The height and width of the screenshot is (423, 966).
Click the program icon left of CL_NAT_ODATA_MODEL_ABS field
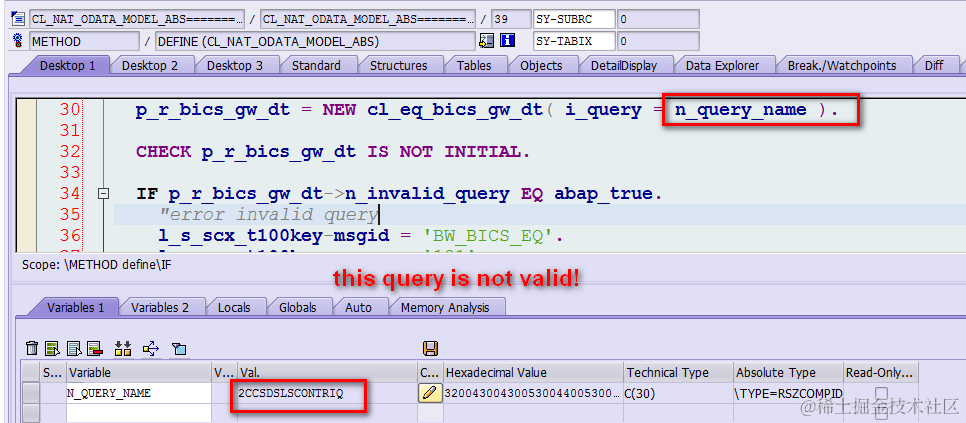point(18,19)
